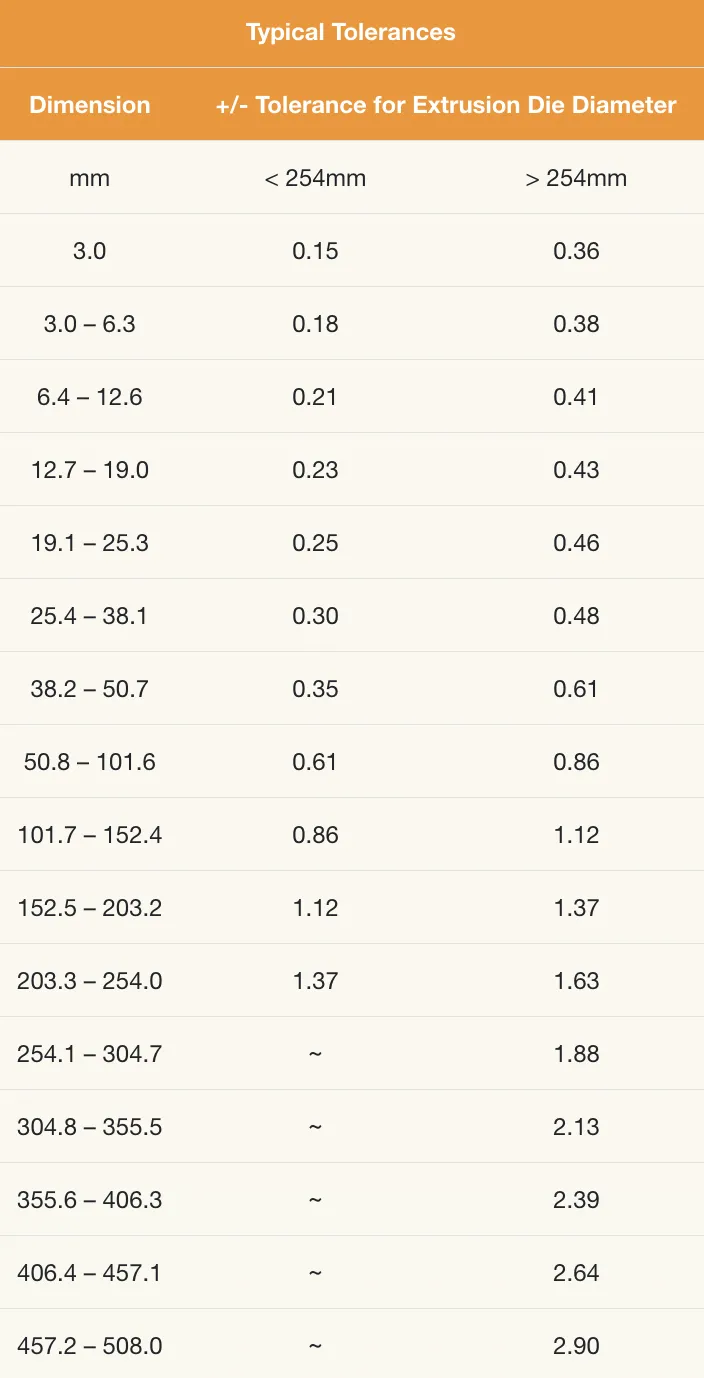
Task: Click the 101.7 – 152.4 dimension cell
Action: tap(90, 835)
